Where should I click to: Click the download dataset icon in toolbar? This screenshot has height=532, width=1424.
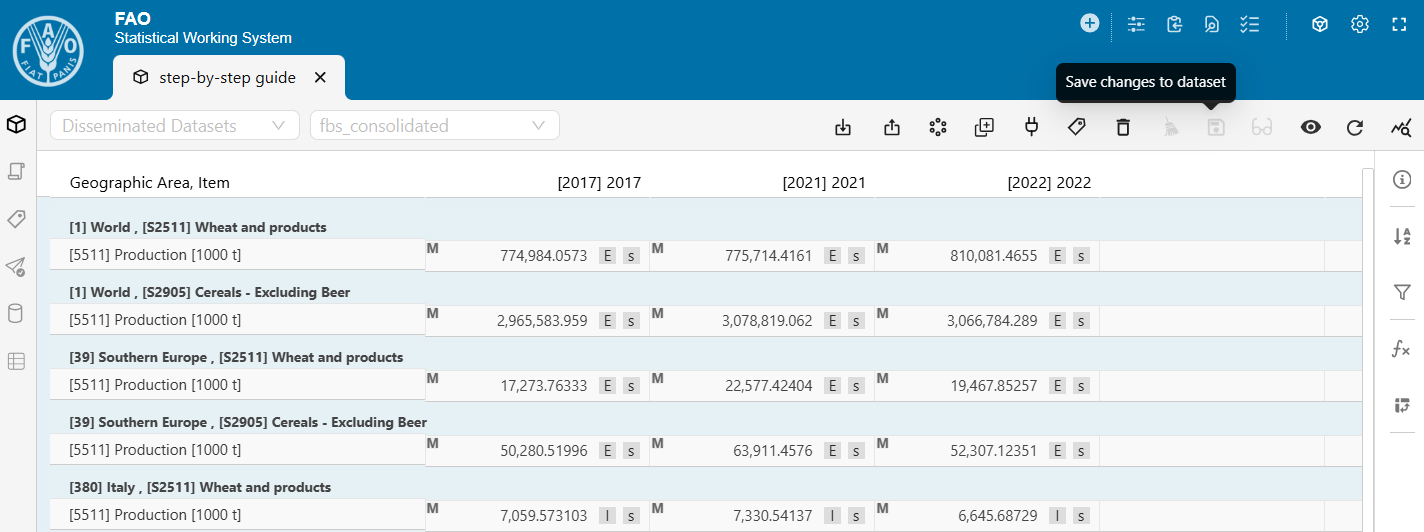(843, 127)
